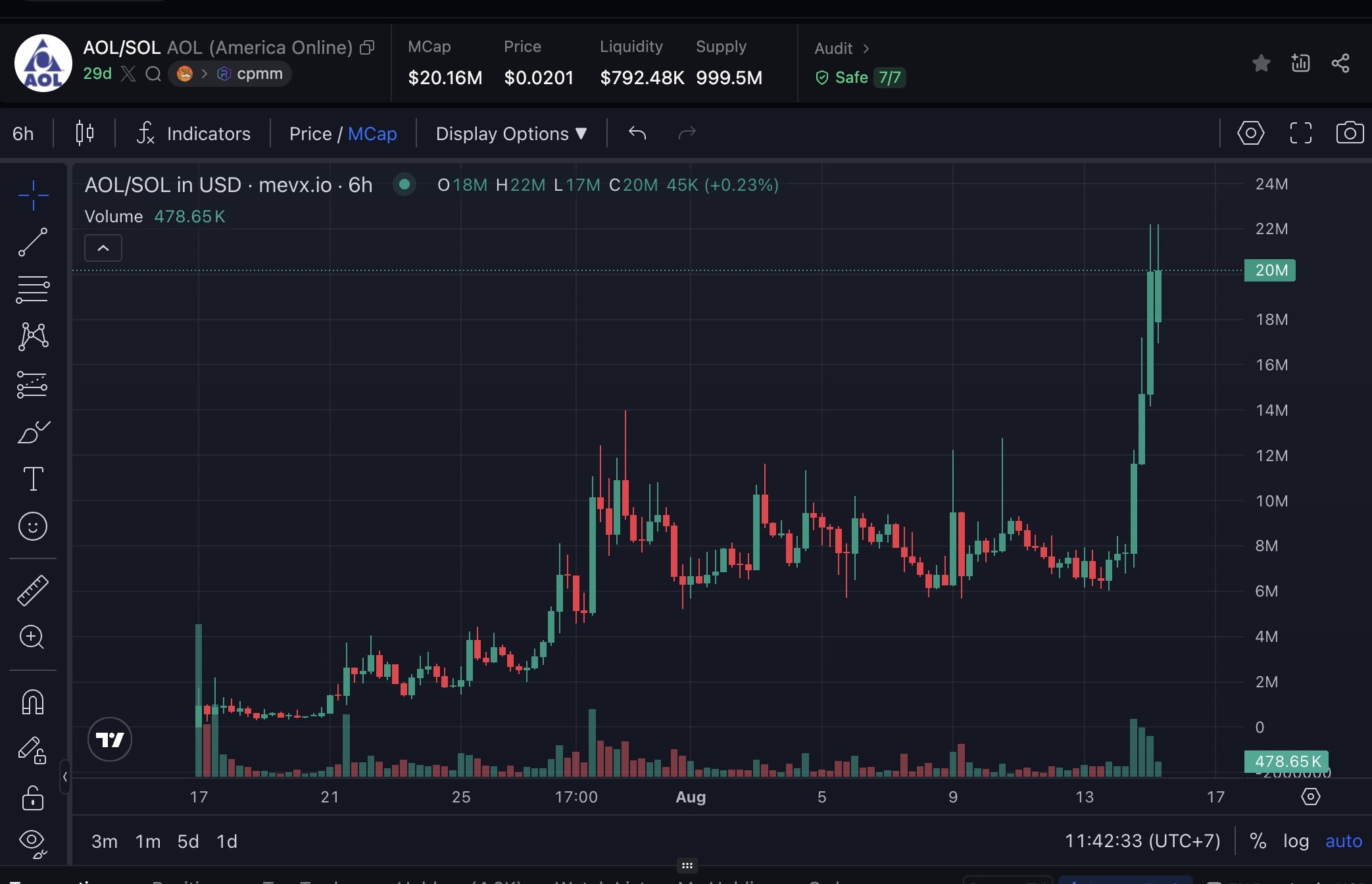Open the Fibonacci retracement tool
The height and width of the screenshot is (884, 1372).
33,289
